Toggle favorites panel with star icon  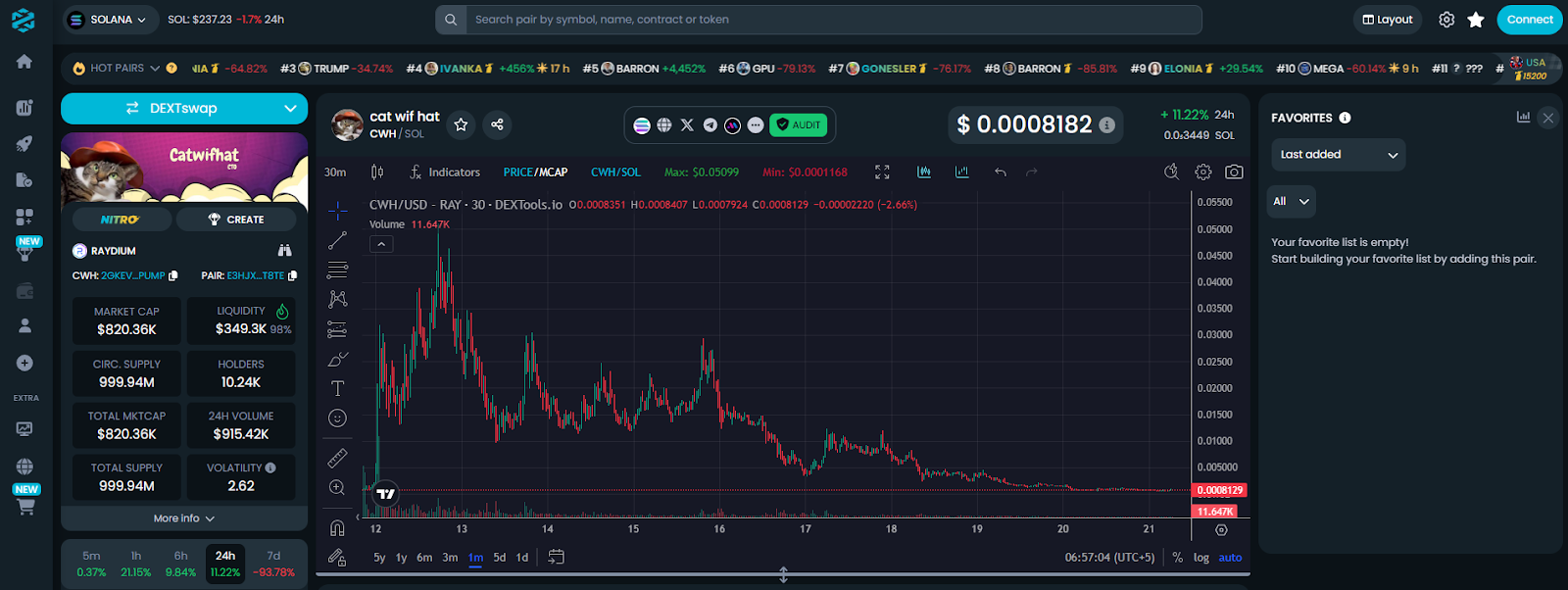coord(1476,20)
